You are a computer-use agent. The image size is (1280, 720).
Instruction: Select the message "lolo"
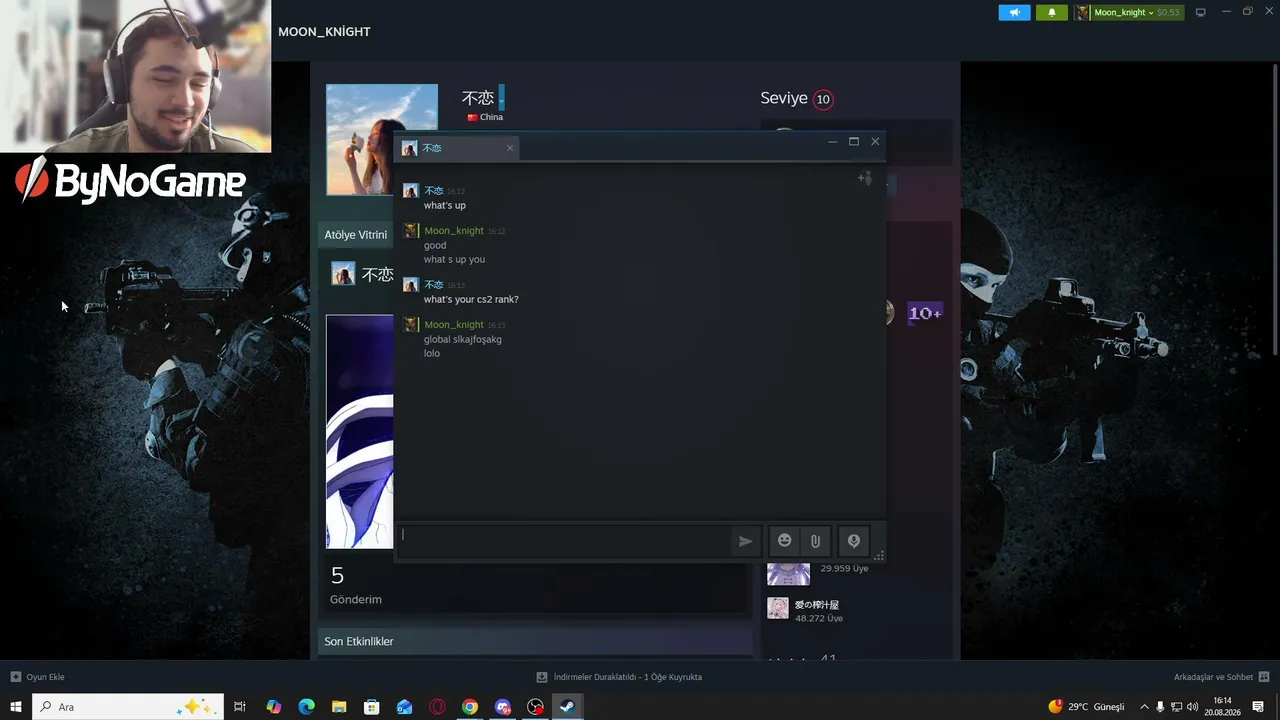coord(432,353)
